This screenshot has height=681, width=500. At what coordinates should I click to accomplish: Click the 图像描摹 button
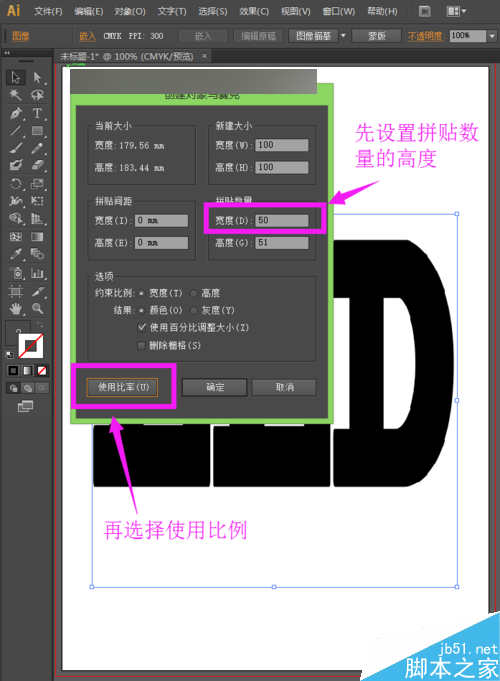pos(314,36)
